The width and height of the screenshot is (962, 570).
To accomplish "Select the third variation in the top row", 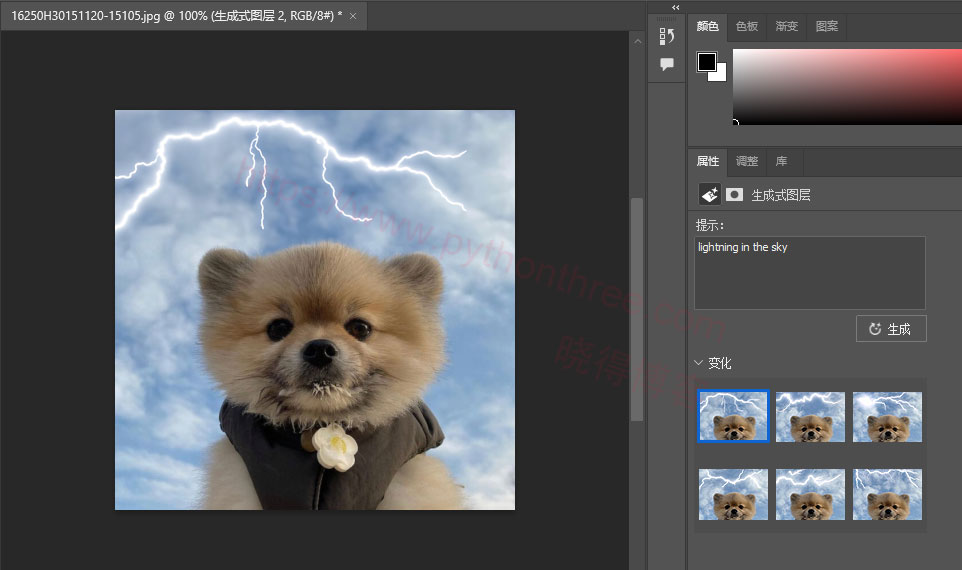I will tap(887, 417).
